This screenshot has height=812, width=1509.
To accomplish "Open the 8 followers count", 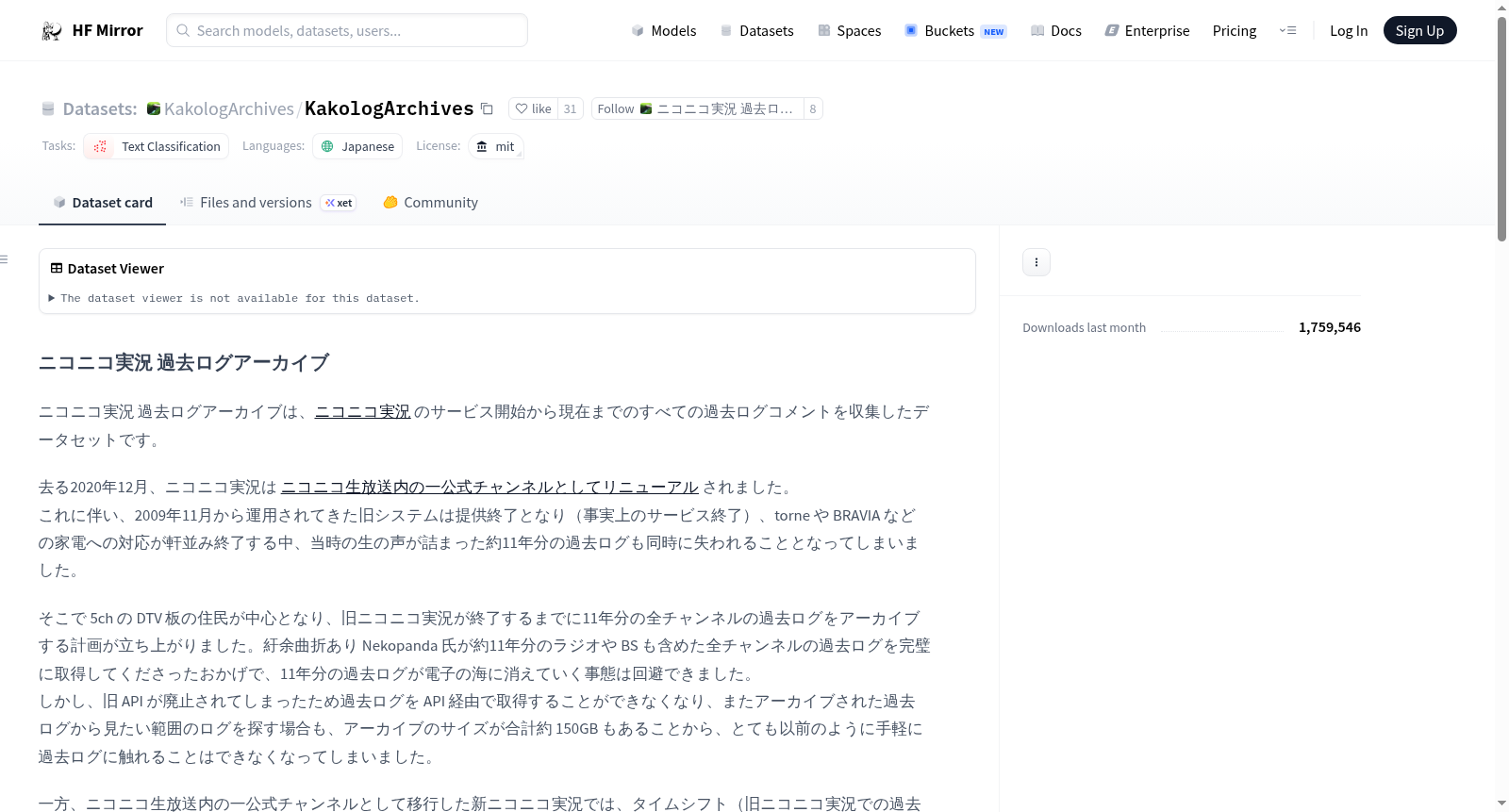I will tap(813, 109).
